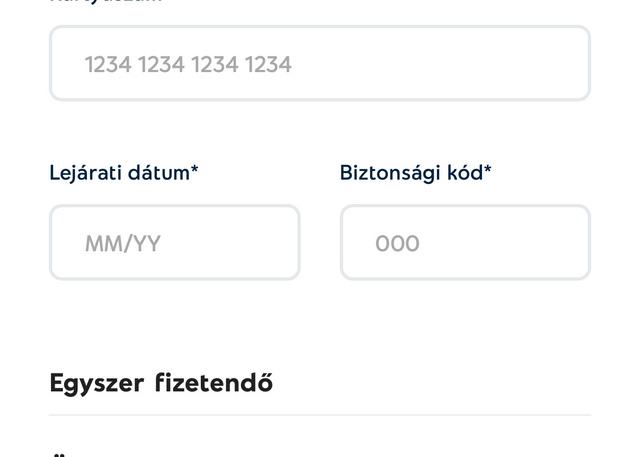The image size is (640, 457).
Task: Focus the MM/YY expiry date field
Action: coord(175,243)
